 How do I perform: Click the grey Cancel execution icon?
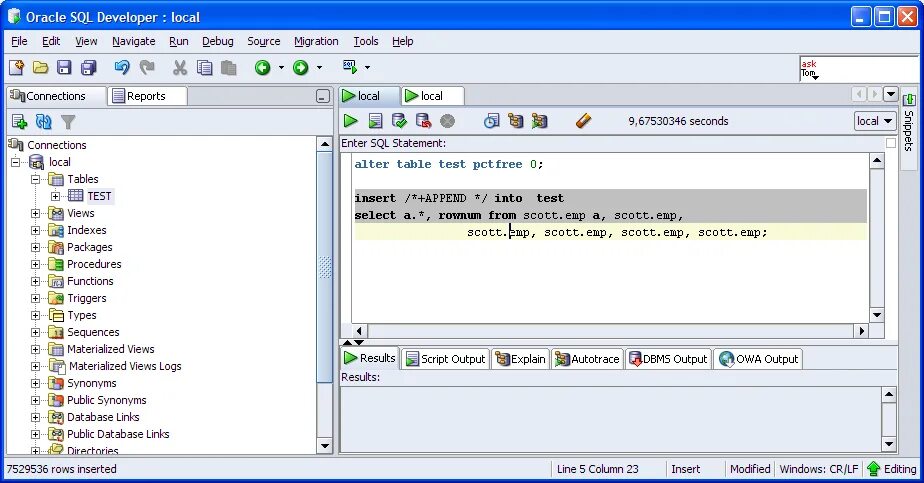point(448,121)
